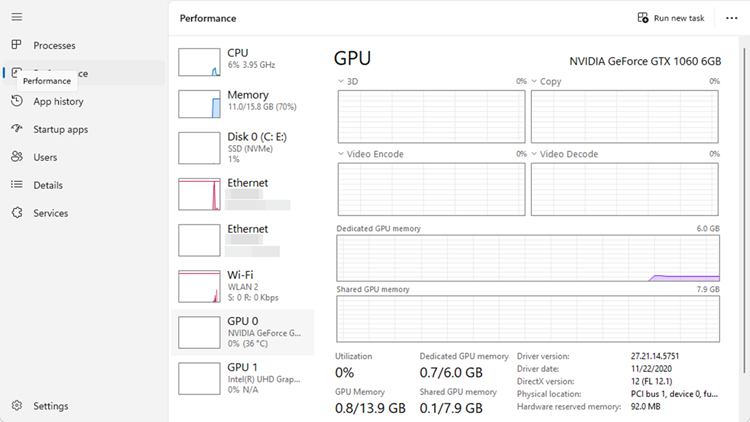
Task: Click the Startup apps gauge icon
Action: [x=17, y=129]
